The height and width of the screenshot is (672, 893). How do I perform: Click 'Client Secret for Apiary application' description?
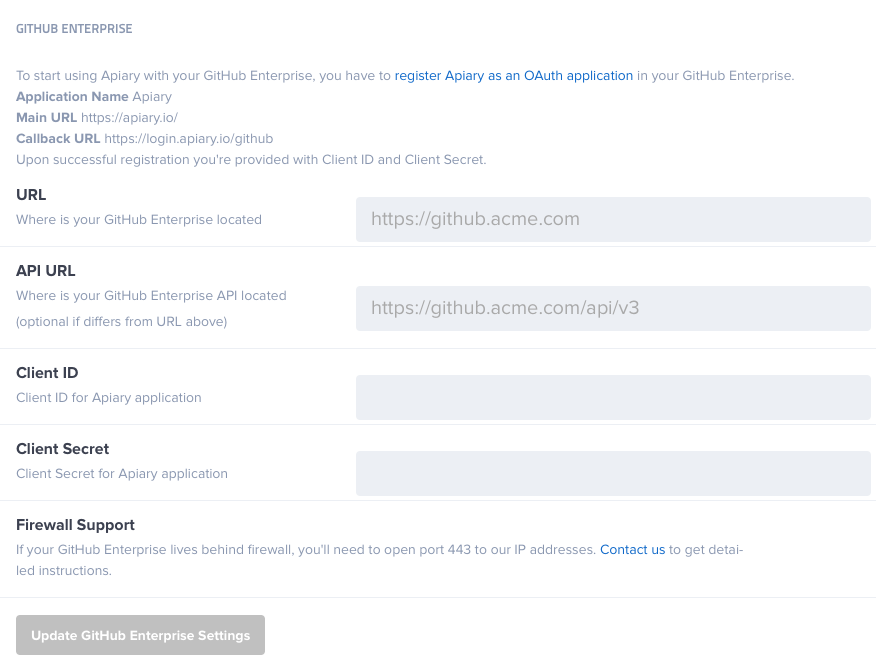[x=122, y=474]
